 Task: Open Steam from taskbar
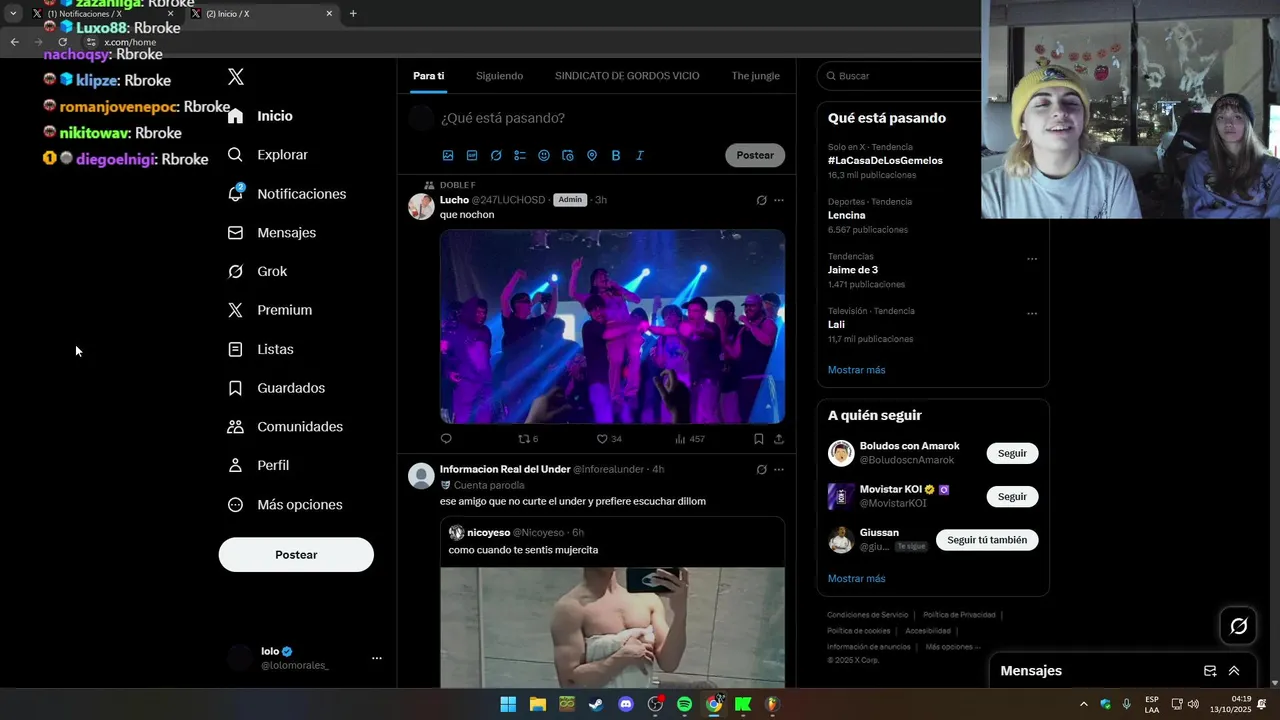point(595,704)
